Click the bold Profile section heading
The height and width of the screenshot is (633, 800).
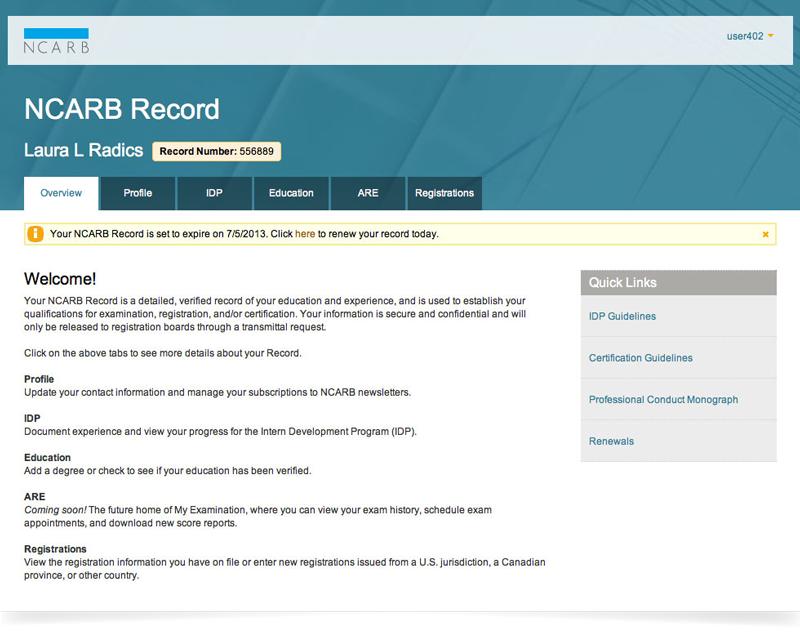tap(39, 379)
